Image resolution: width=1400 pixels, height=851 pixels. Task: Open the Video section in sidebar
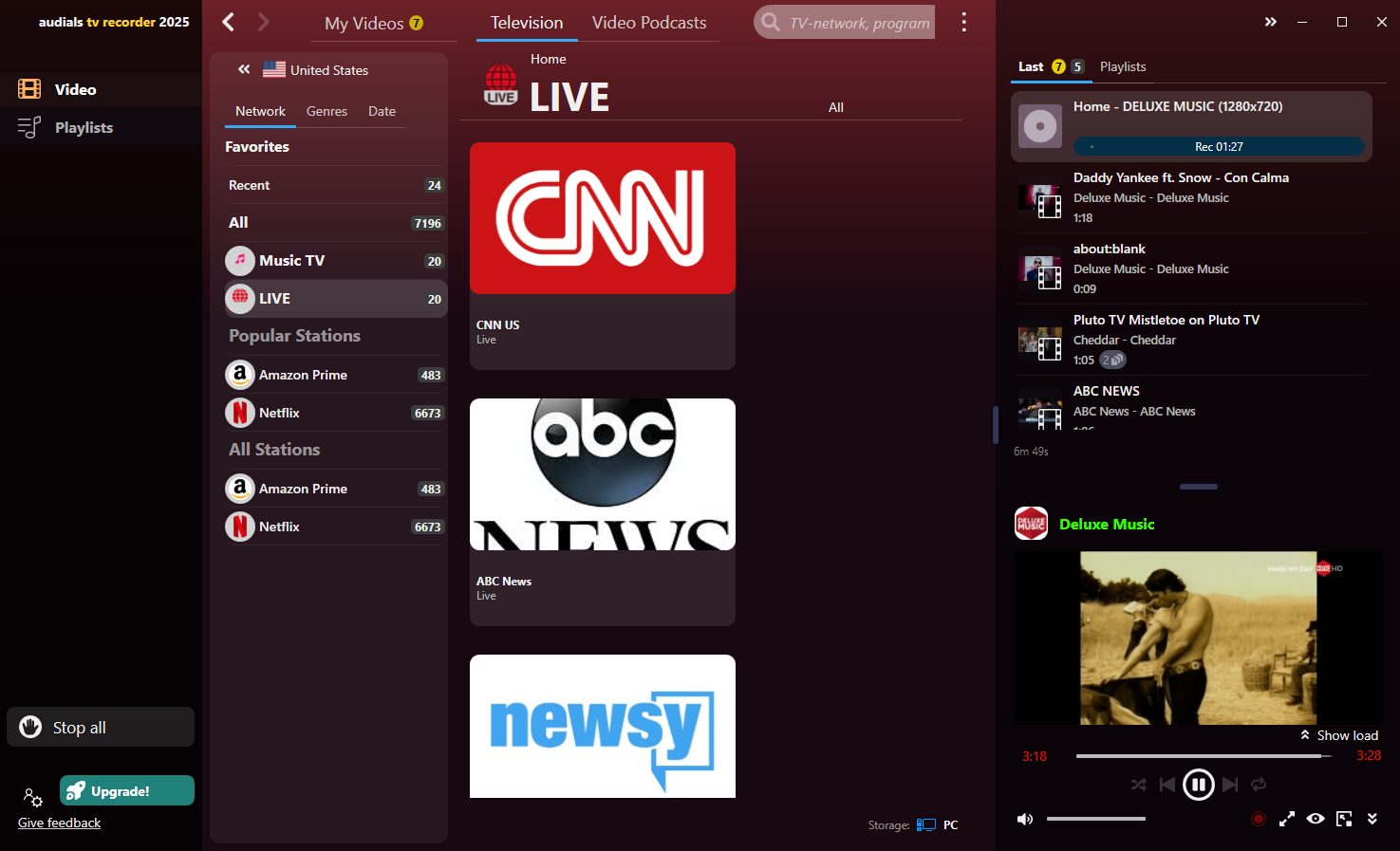click(101, 89)
